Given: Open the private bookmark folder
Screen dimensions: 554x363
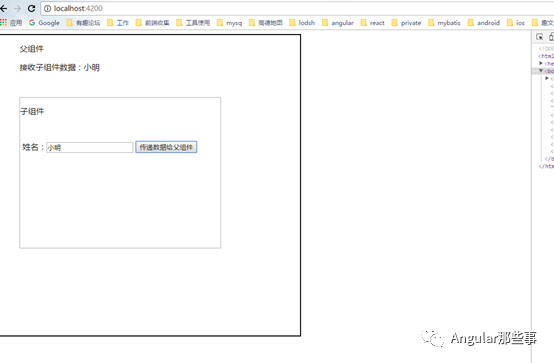Looking at the screenshot, I should click(406, 23).
